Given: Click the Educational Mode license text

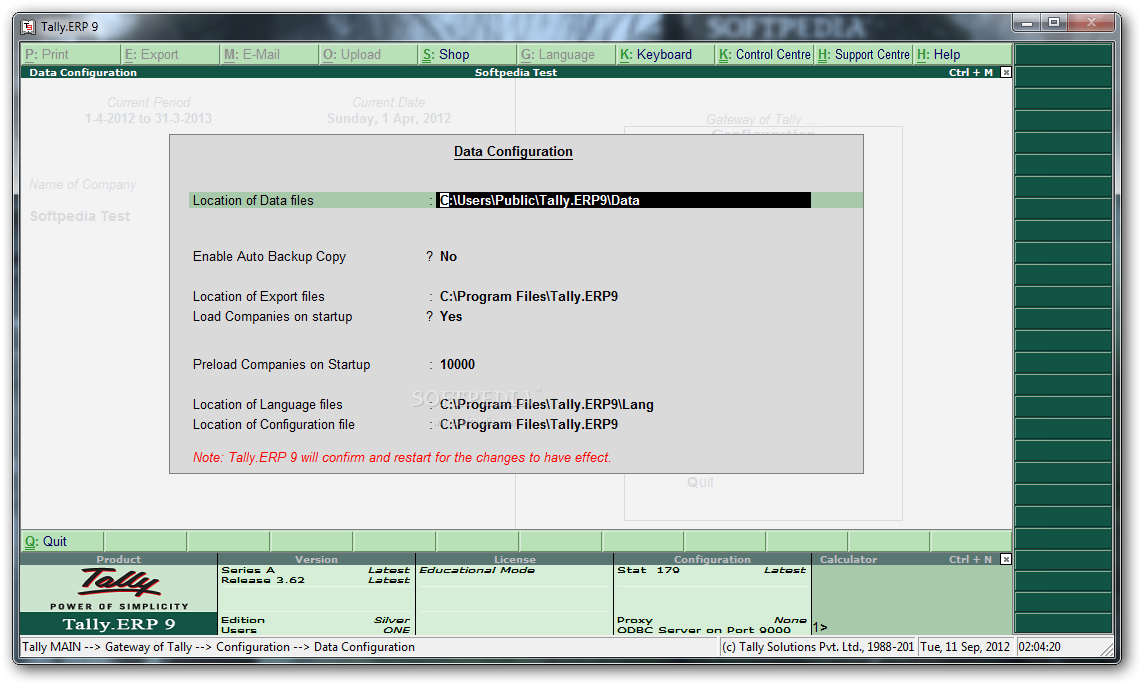Looking at the screenshot, I should pyautogui.click(x=477, y=570).
